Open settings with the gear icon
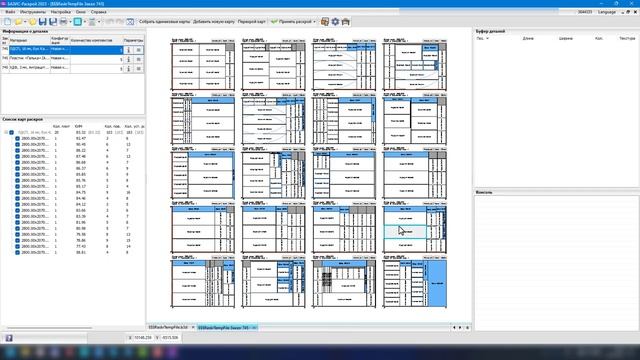Viewport: 640px width, 360px height. point(335,22)
